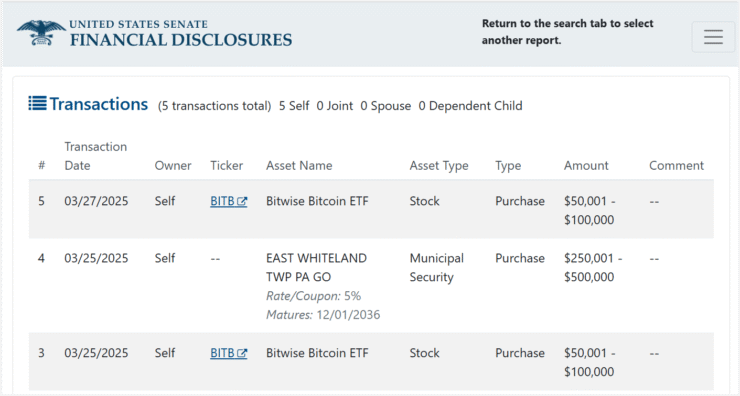The height and width of the screenshot is (396, 740).
Task: Click the Comment column header
Action: pos(676,166)
